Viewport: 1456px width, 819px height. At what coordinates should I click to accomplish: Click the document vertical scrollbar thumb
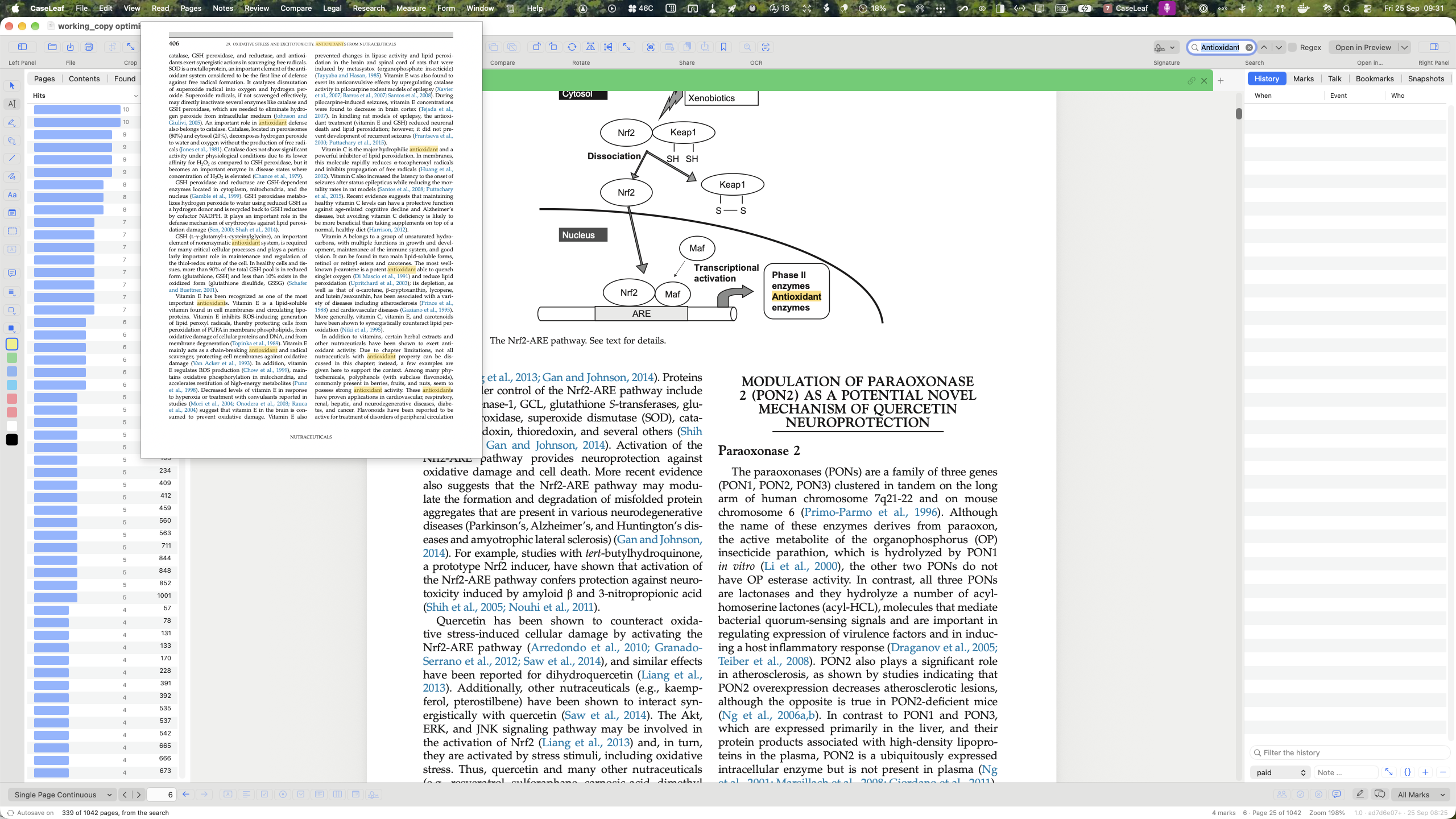coord(1239,114)
